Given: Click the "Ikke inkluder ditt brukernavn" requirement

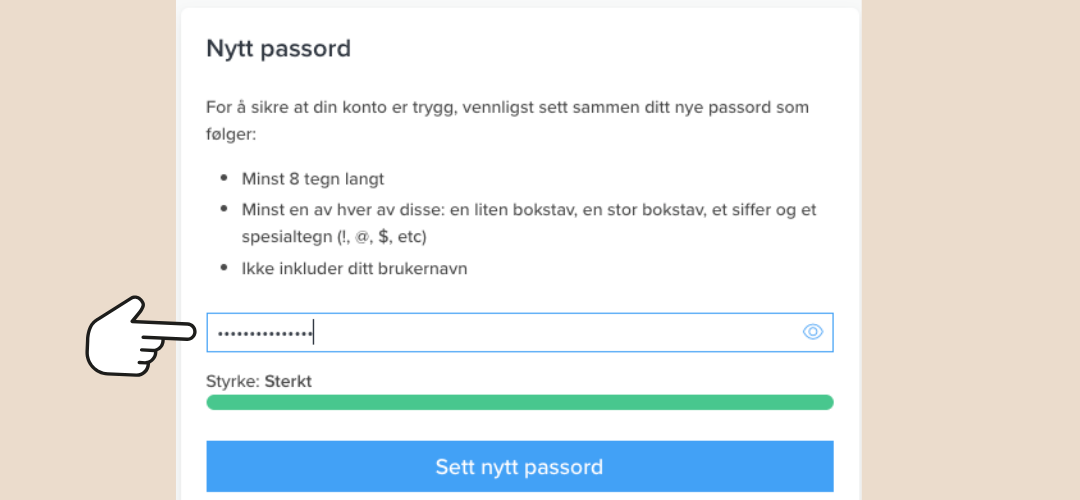Looking at the screenshot, I should pos(355,269).
